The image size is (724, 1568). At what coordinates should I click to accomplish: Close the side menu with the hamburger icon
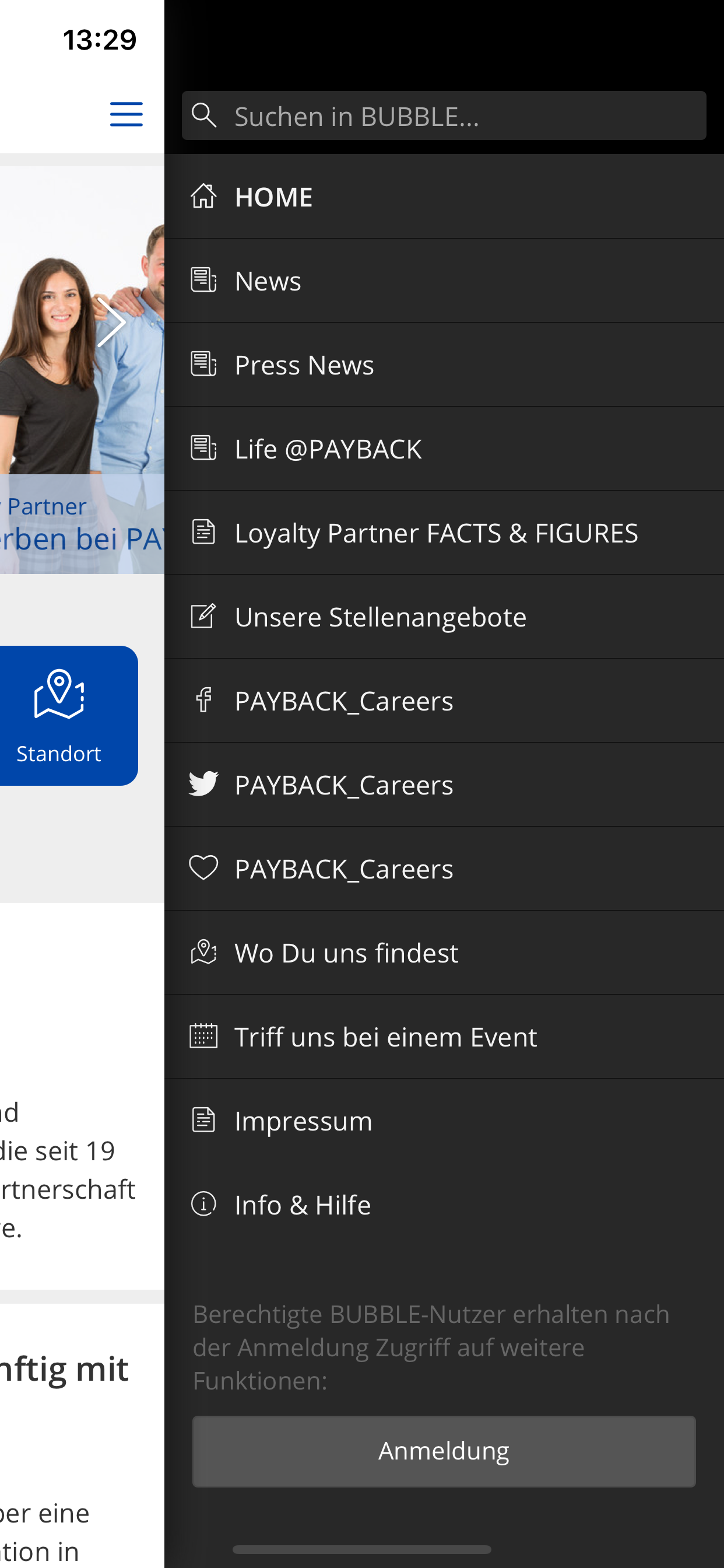[126, 114]
